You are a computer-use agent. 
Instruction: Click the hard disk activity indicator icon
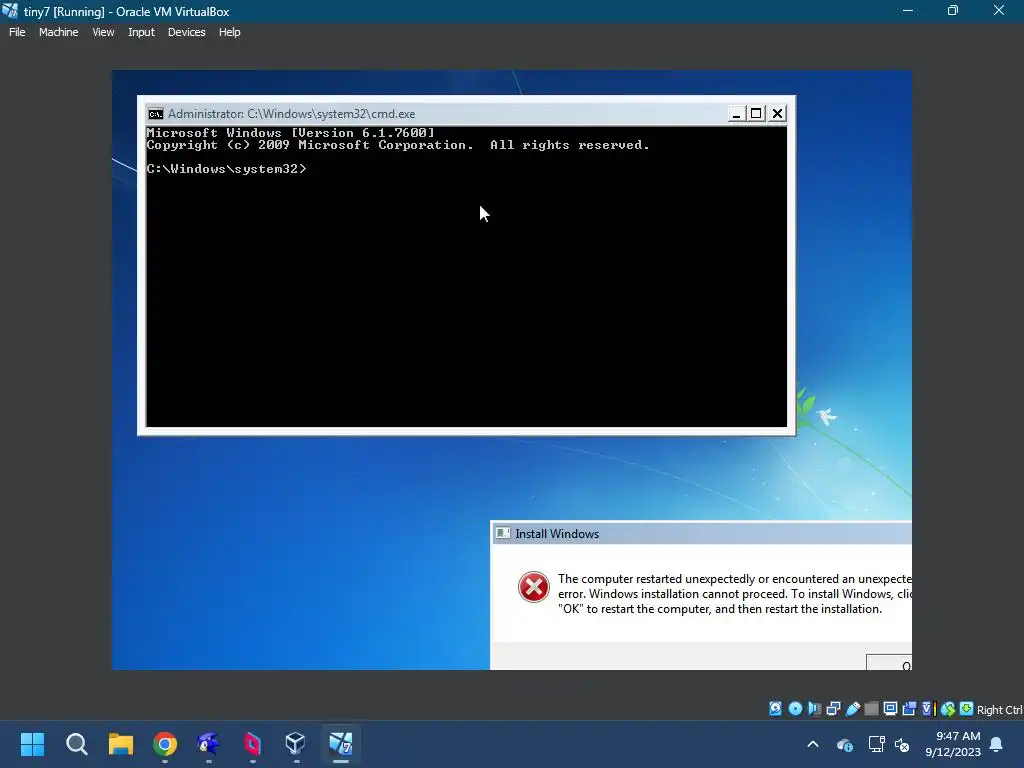tap(775, 709)
